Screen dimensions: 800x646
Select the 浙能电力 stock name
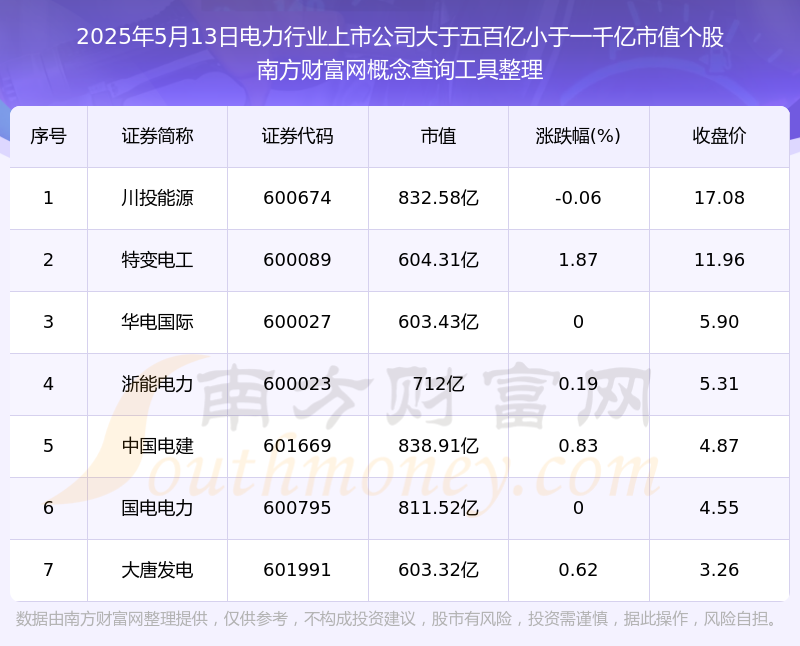click(x=157, y=384)
